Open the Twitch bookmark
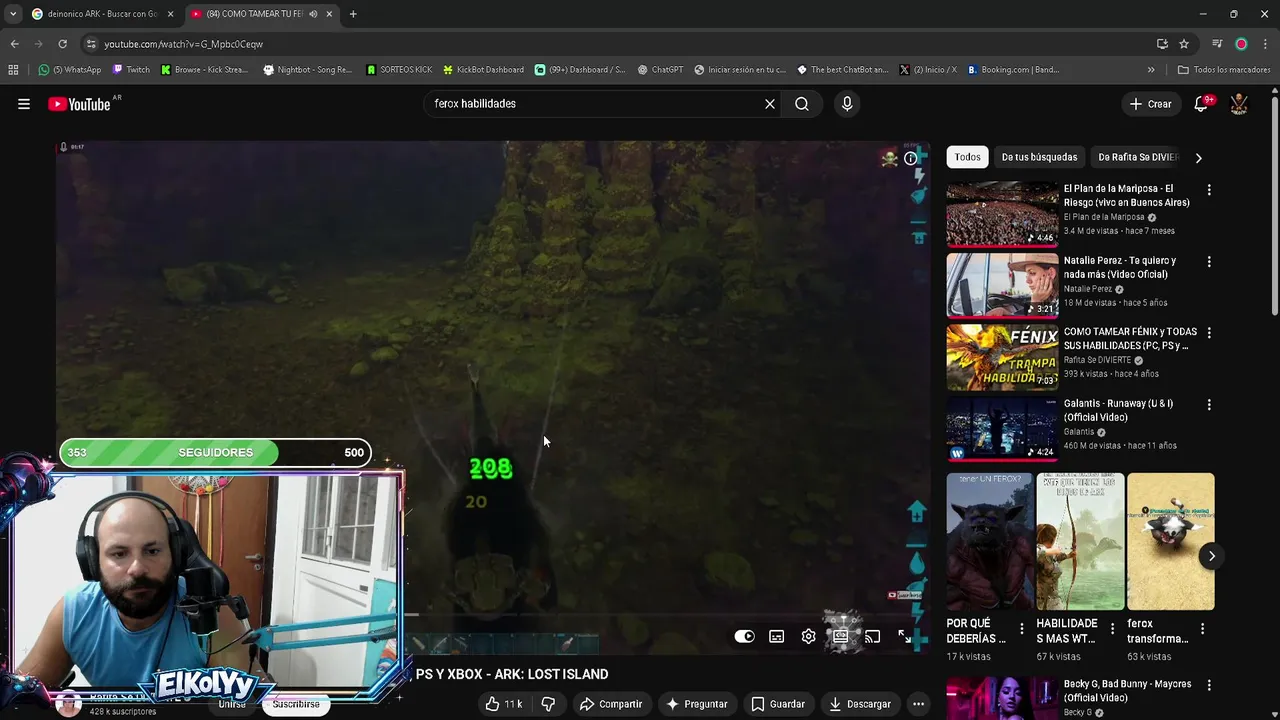1280x720 pixels. coord(131,70)
